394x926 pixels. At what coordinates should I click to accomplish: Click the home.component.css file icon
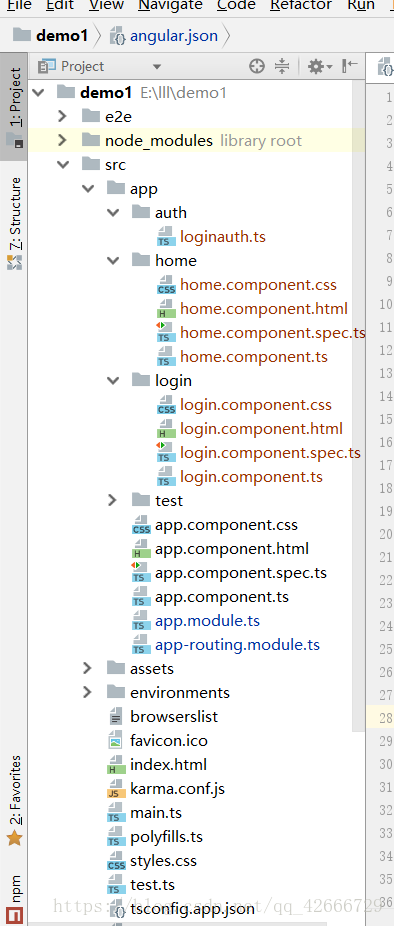[x=166, y=285]
